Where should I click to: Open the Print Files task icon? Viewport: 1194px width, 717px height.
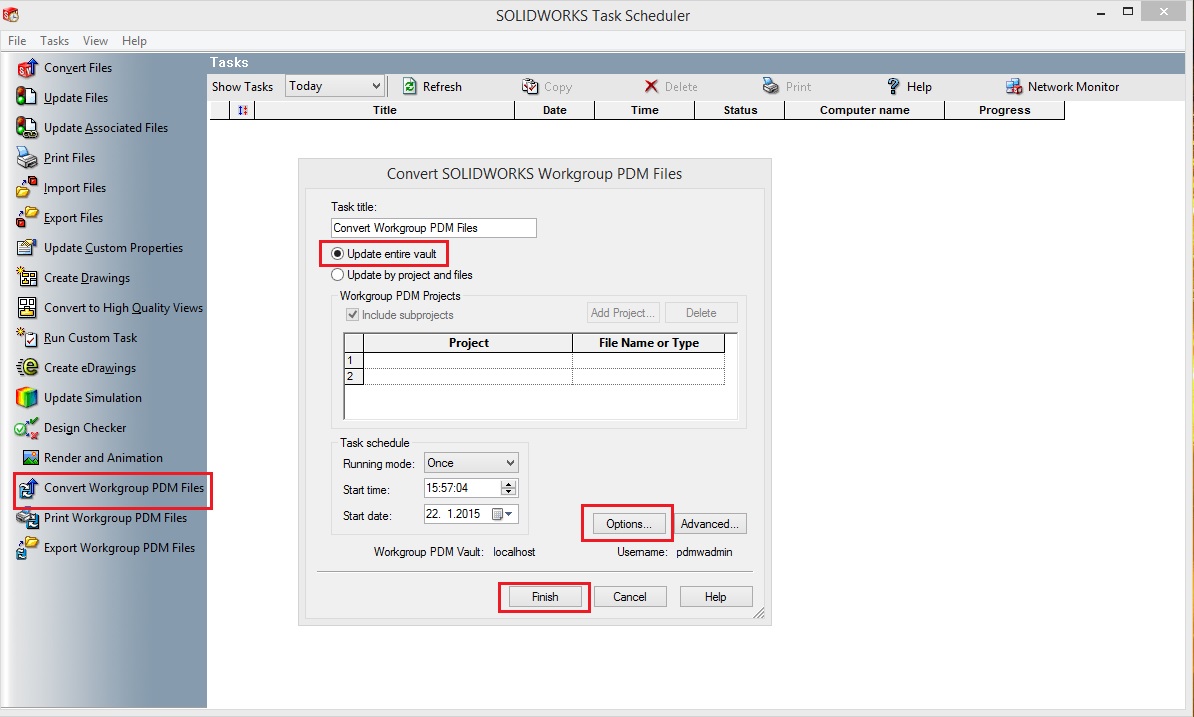click(27, 158)
